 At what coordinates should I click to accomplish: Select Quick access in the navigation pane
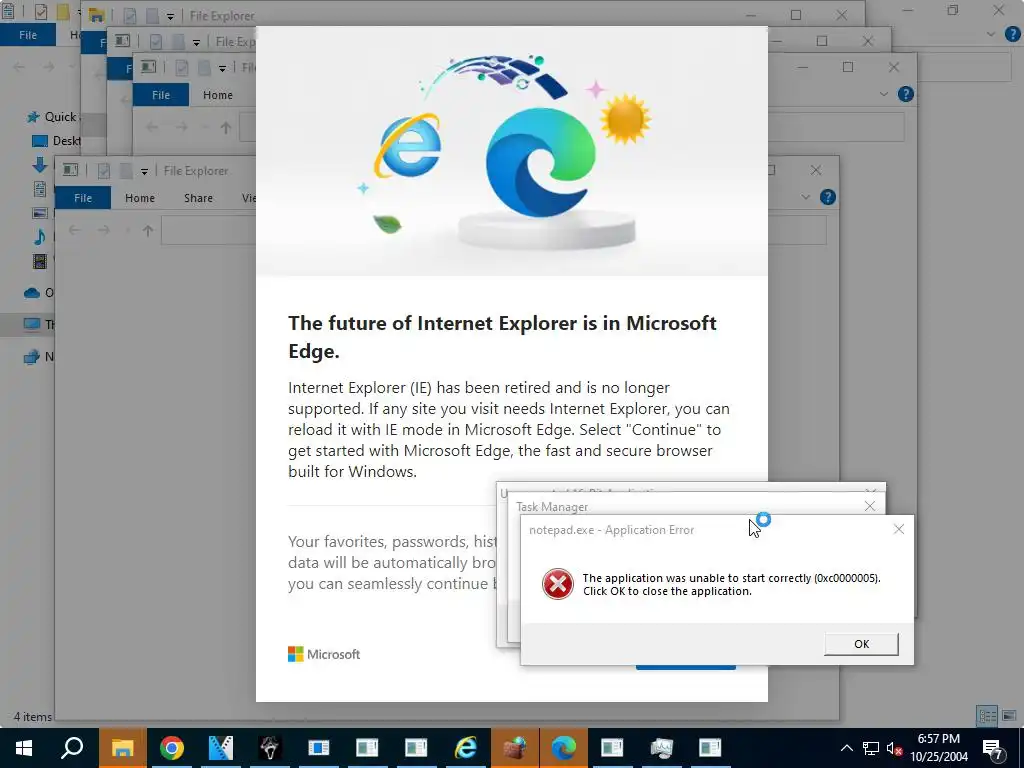(x=53, y=117)
